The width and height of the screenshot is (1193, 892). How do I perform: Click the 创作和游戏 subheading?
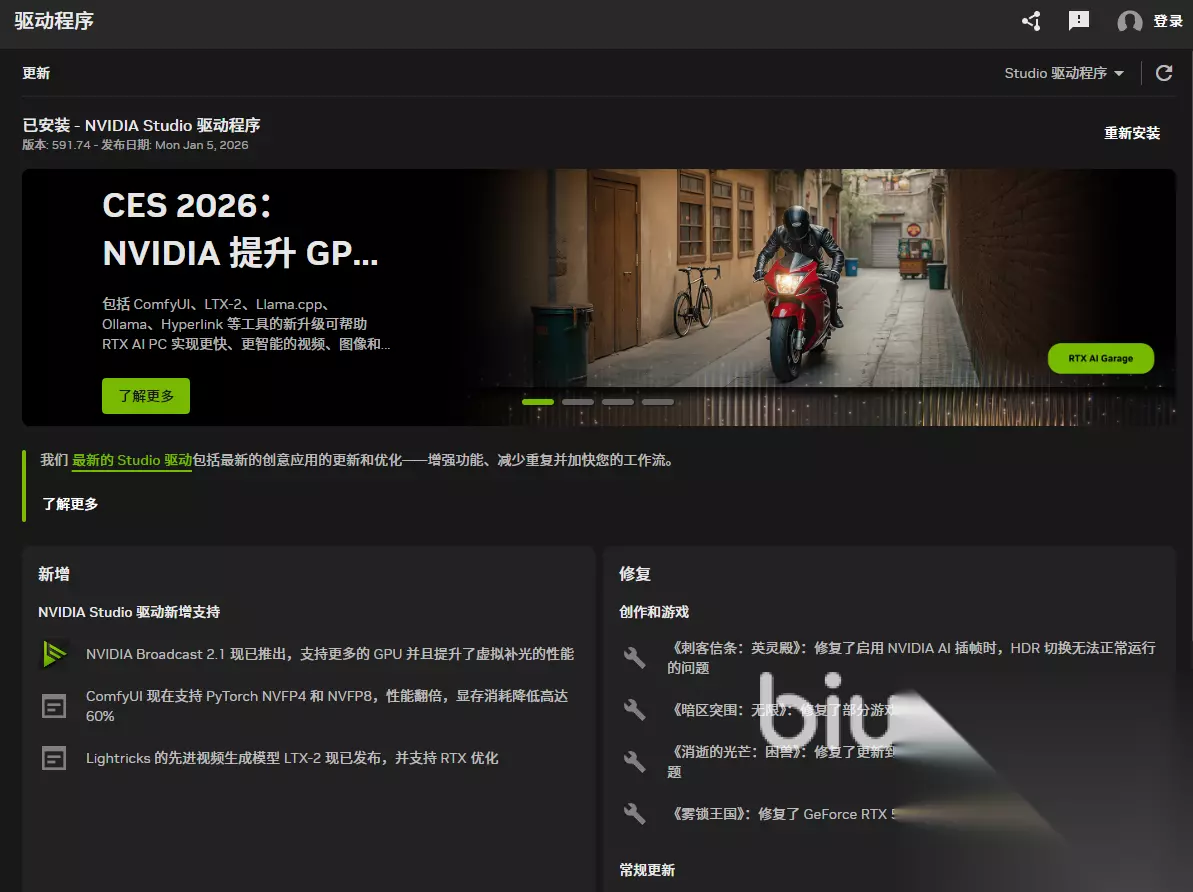point(654,612)
